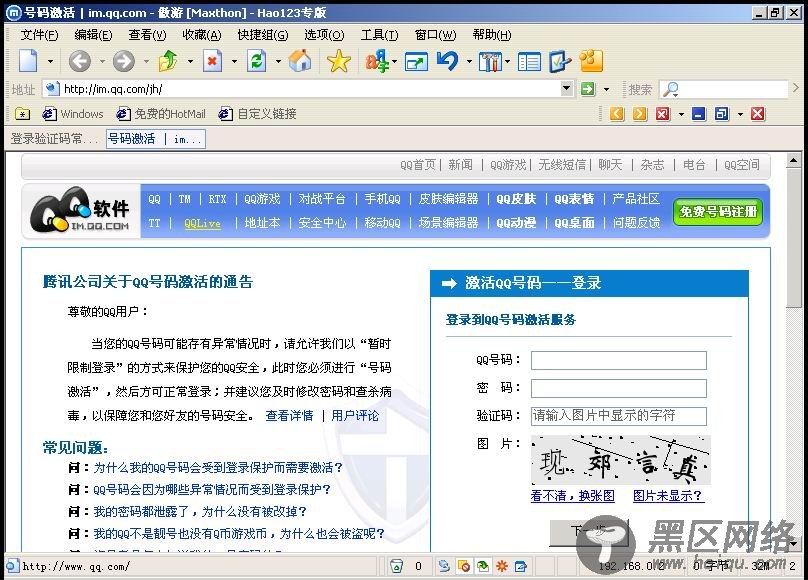The height and width of the screenshot is (580, 808).
Task: Click the green Go arrow beside address bar
Action: (x=588, y=89)
